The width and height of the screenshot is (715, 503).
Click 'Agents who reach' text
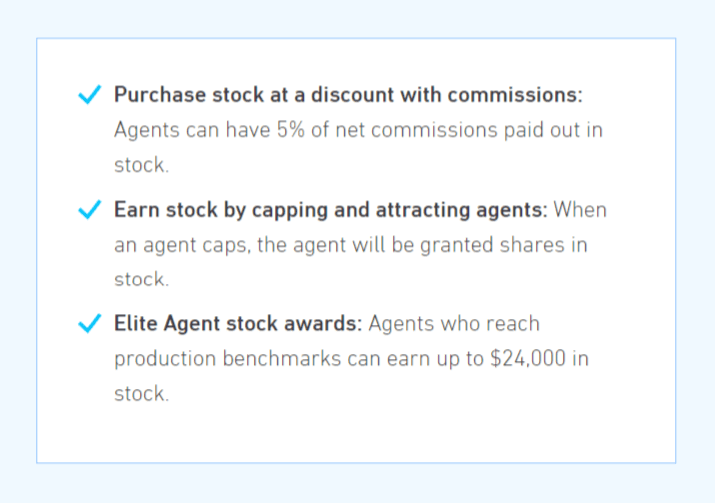[x=454, y=324]
